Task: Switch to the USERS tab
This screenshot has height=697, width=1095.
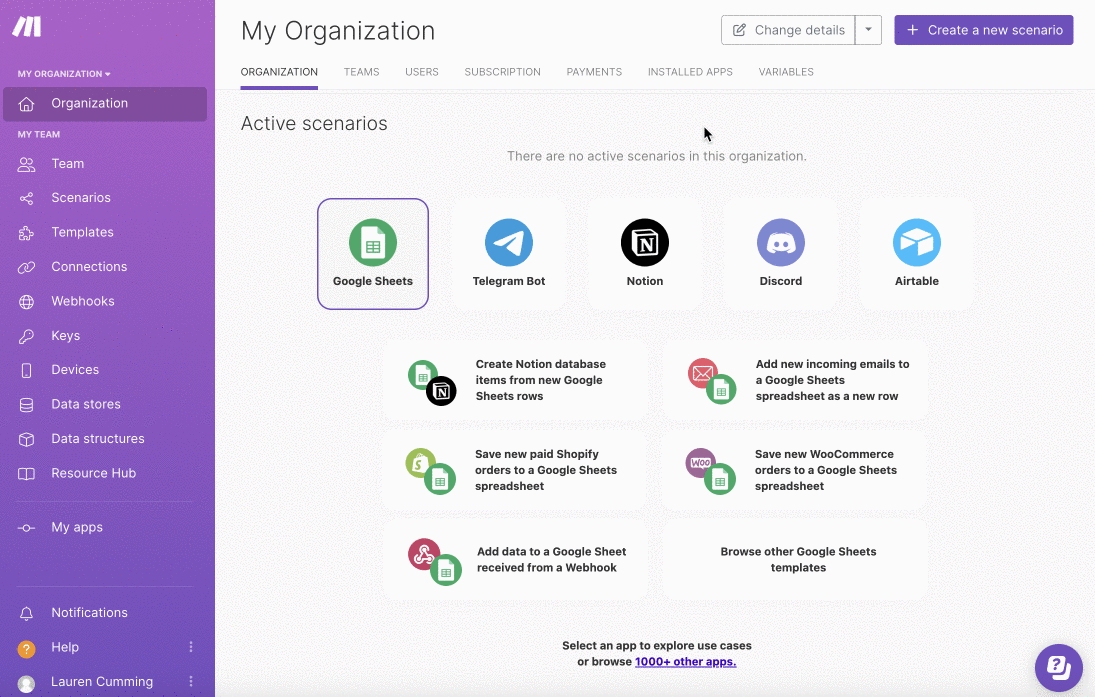Action: tap(422, 72)
